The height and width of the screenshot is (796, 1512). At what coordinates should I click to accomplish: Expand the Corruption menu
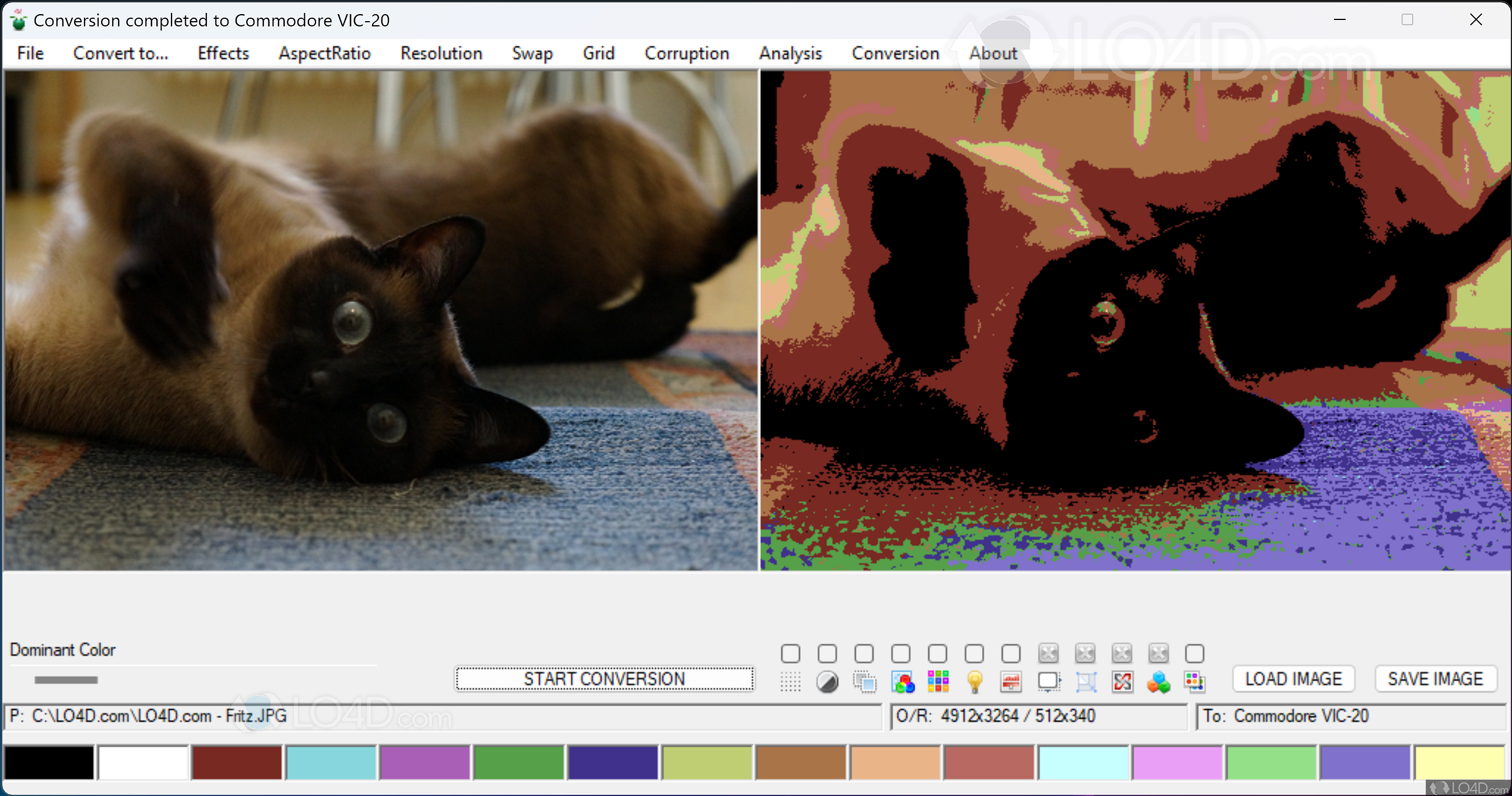[x=686, y=53]
